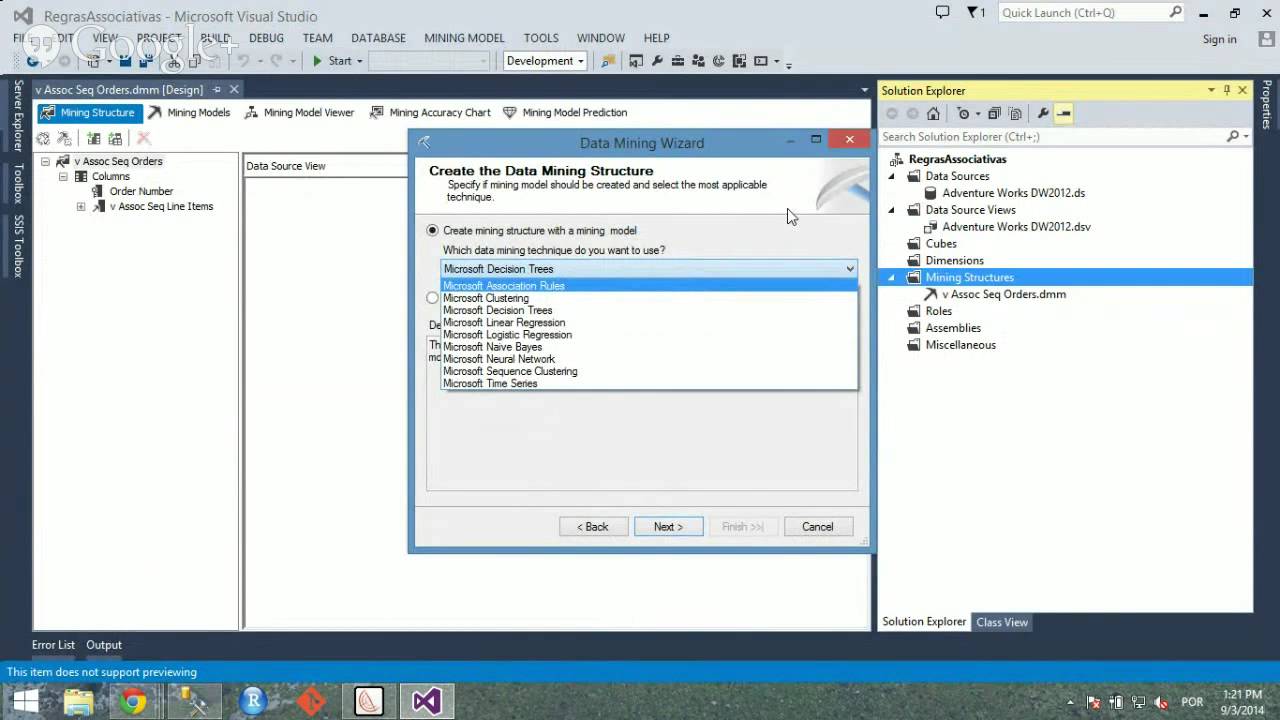
Task: Open Chrome from the taskbar
Action: click(x=134, y=702)
